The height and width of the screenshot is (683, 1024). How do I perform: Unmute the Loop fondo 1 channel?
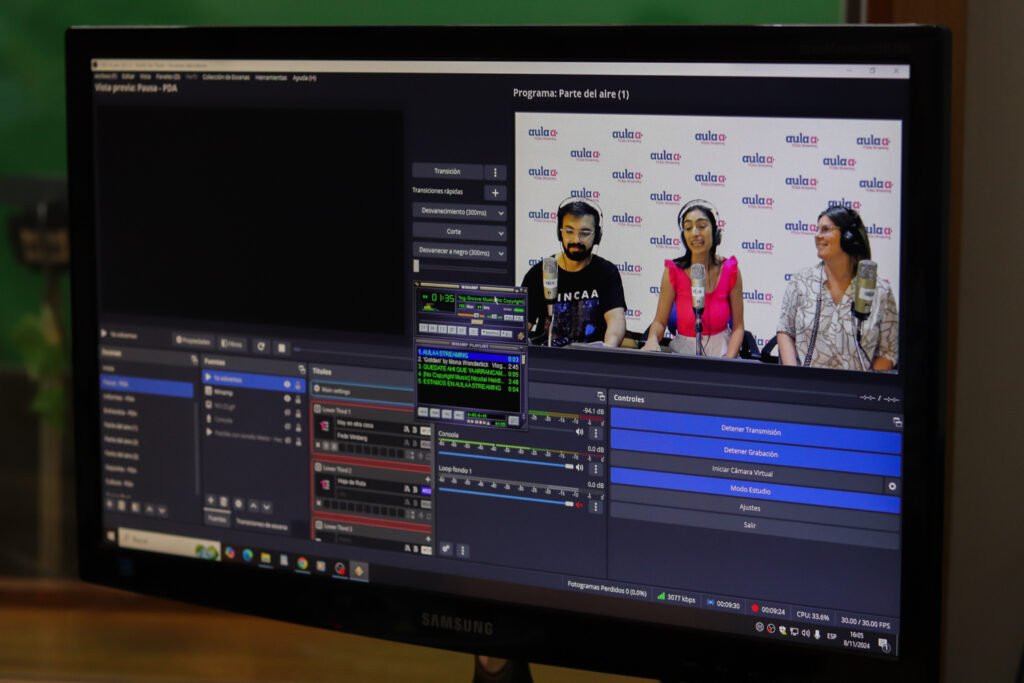click(579, 504)
